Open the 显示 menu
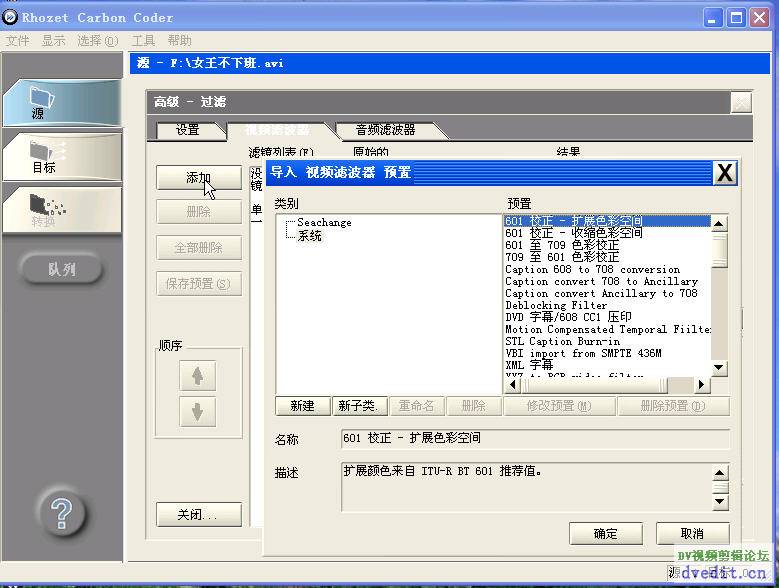This screenshot has width=779, height=588. click(x=53, y=41)
